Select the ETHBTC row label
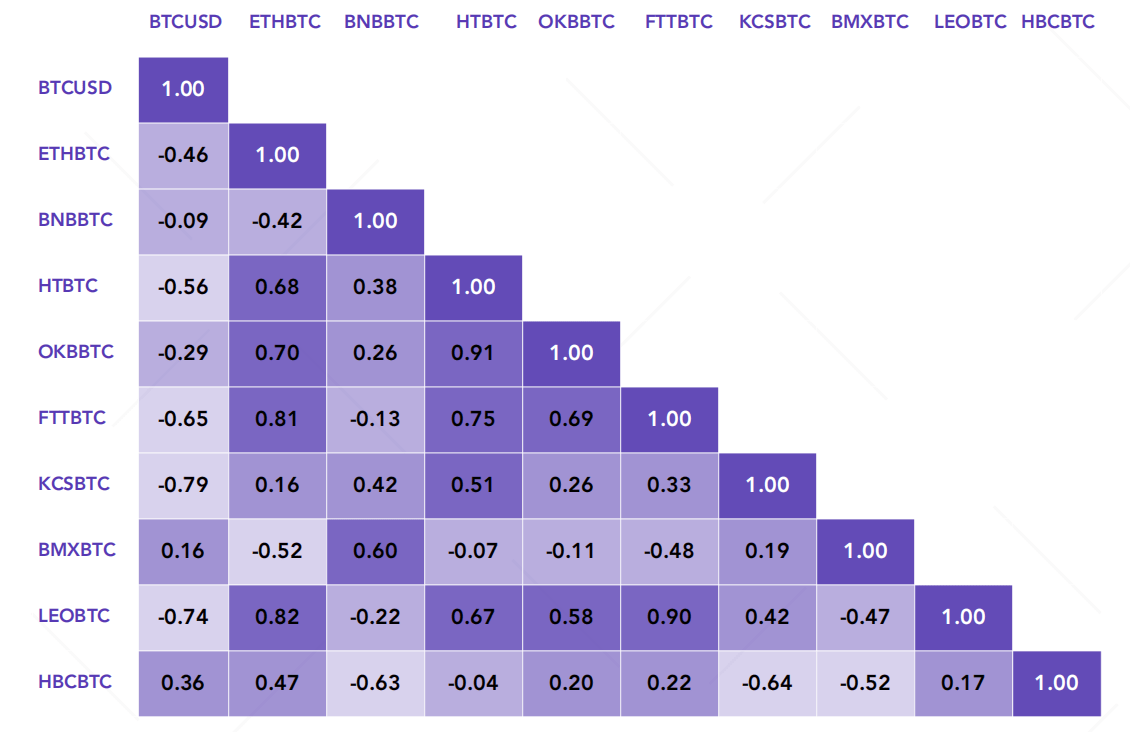The image size is (1130, 732). 74,154
